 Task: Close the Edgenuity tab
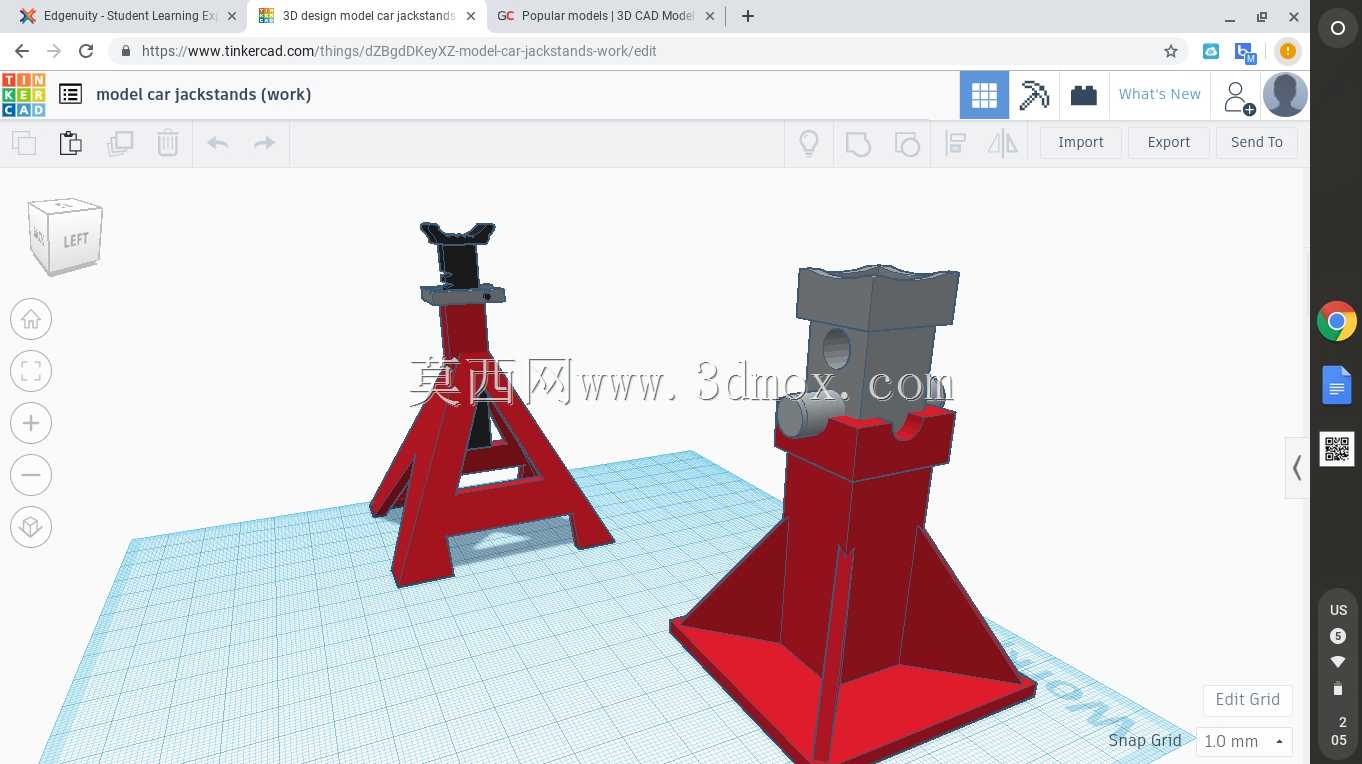(x=232, y=16)
